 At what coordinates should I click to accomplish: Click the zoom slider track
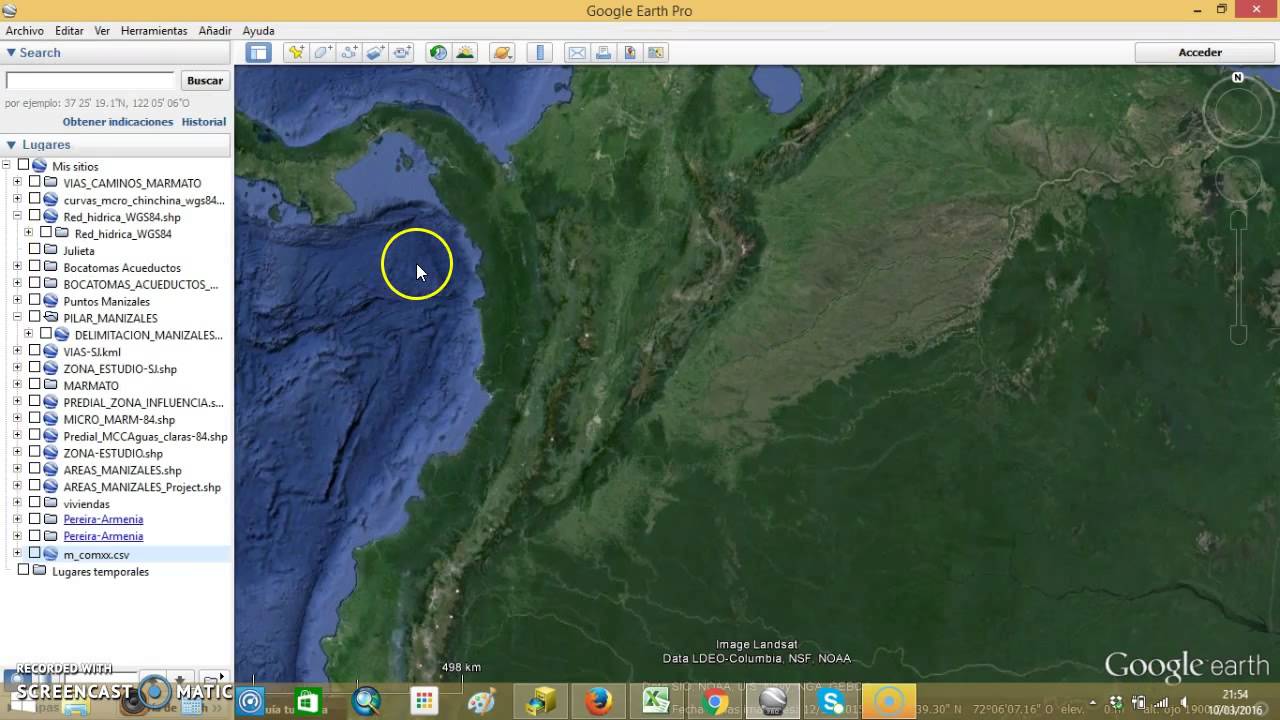coord(1238,277)
